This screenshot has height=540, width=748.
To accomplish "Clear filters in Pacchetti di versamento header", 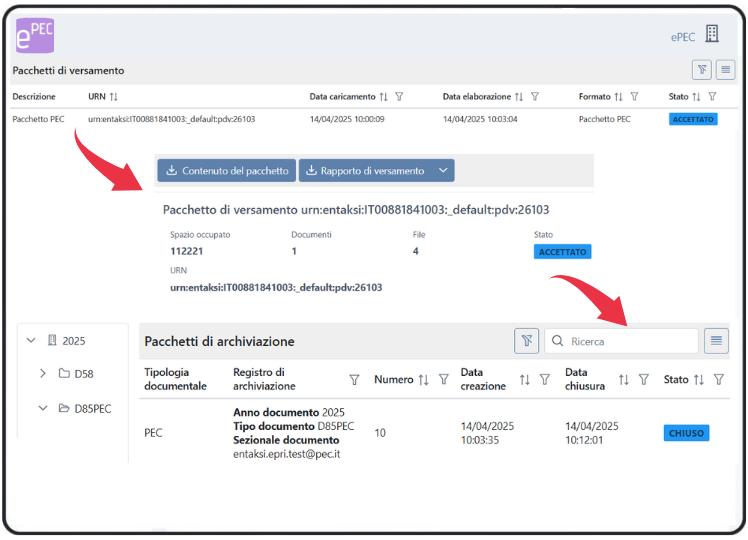I will (702, 70).
